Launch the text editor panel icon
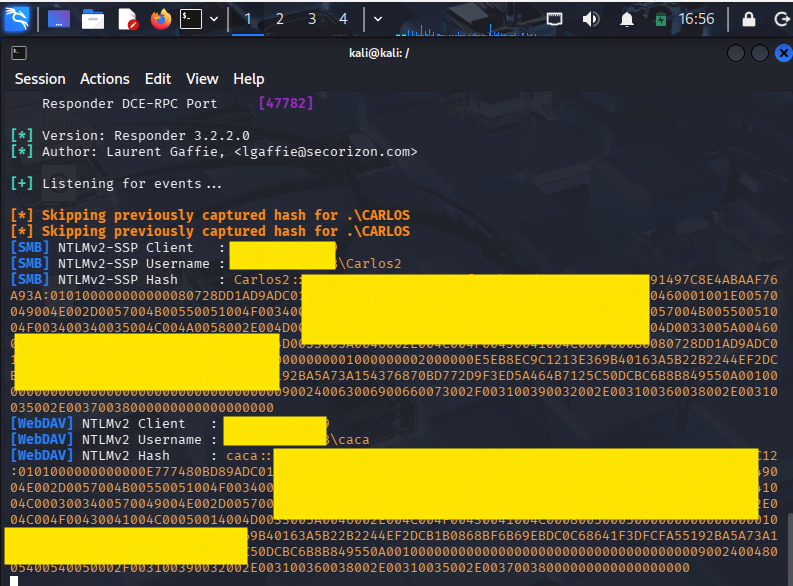793x586 pixels. point(128,20)
